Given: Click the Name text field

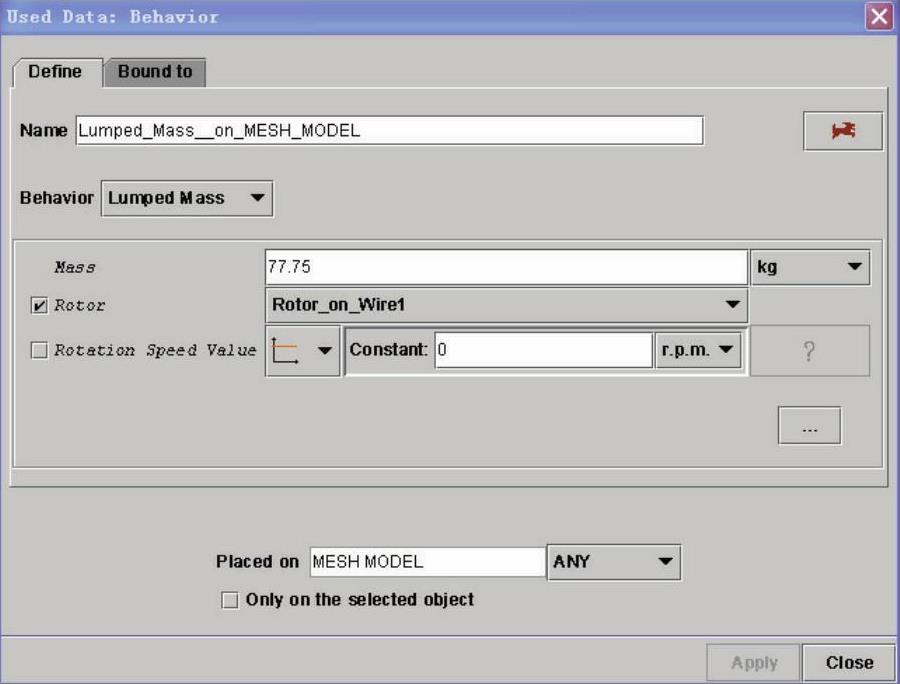Looking at the screenshot, I should (x=389, y=131).
